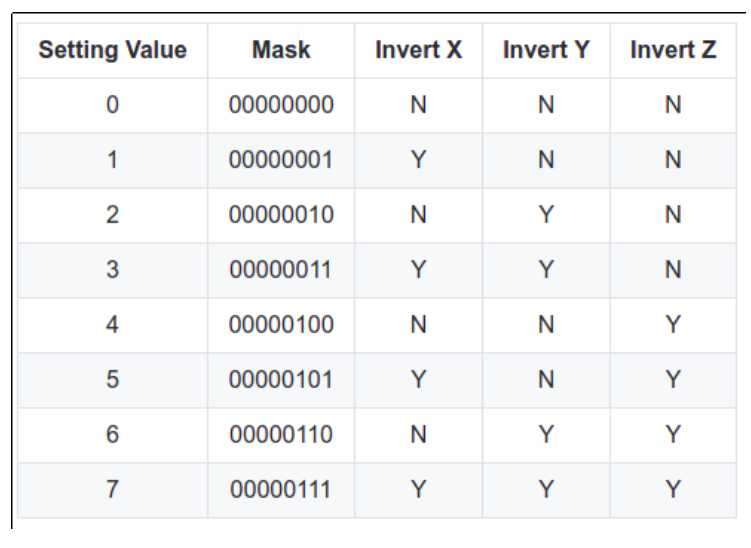
Task: Select the mask cell 00000101
Action: click(x=281, y=381)
